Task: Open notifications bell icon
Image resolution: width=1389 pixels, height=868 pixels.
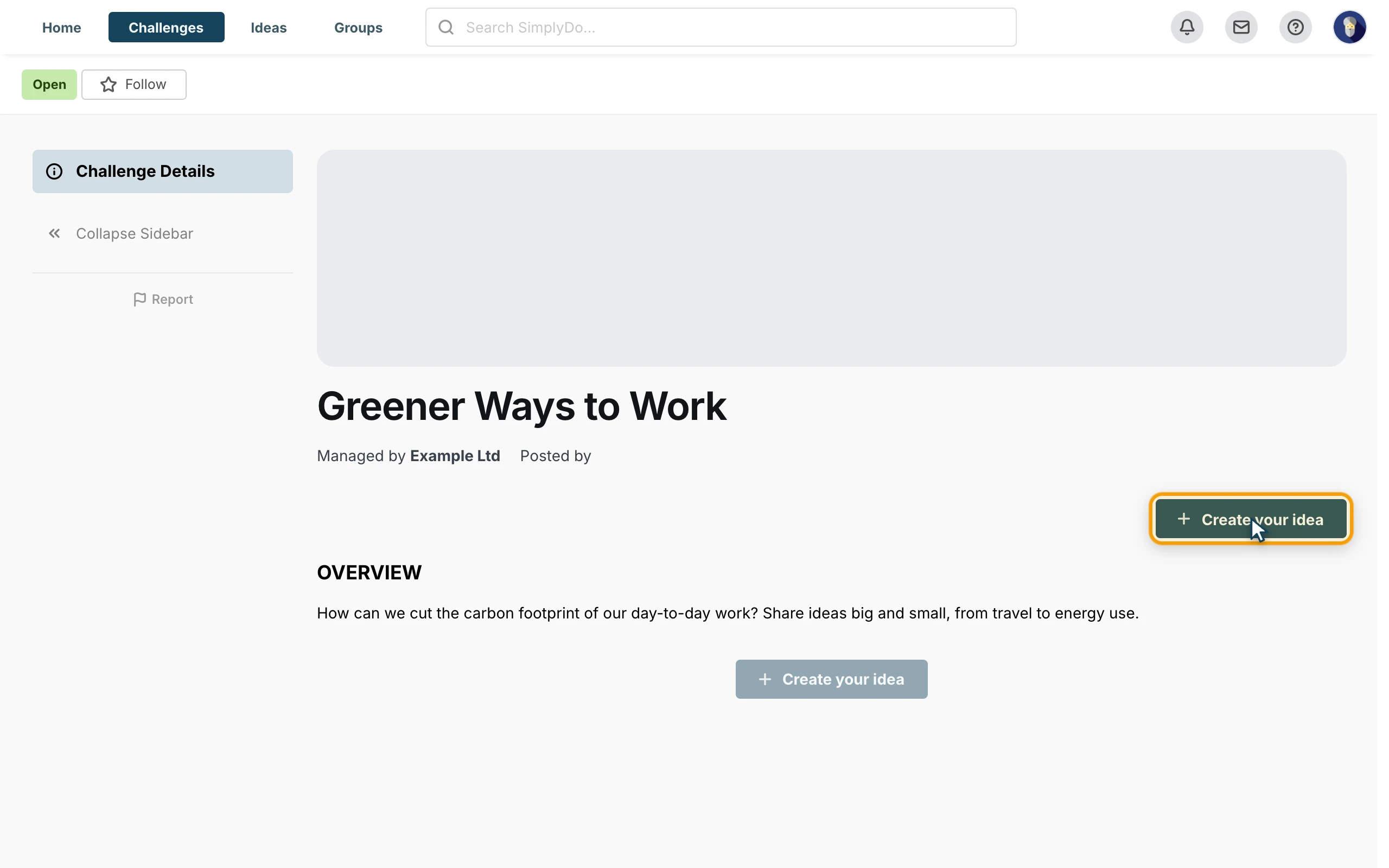Action: pyautogui.click(x=1187, y=27)
